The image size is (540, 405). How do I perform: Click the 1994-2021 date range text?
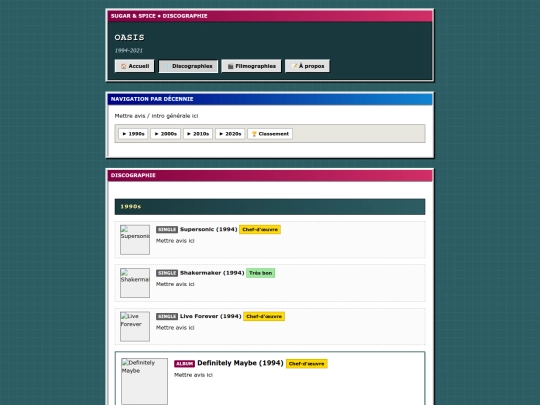(x=128, y=51)
